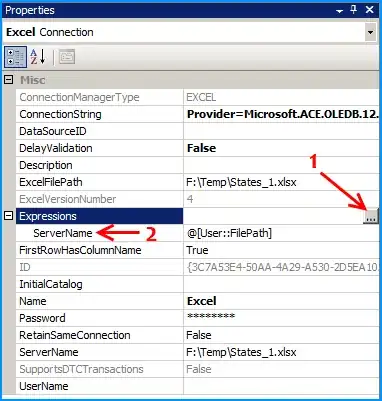Click the empty UserName value field
Screen dimensions: 382x401
[281, 386]
